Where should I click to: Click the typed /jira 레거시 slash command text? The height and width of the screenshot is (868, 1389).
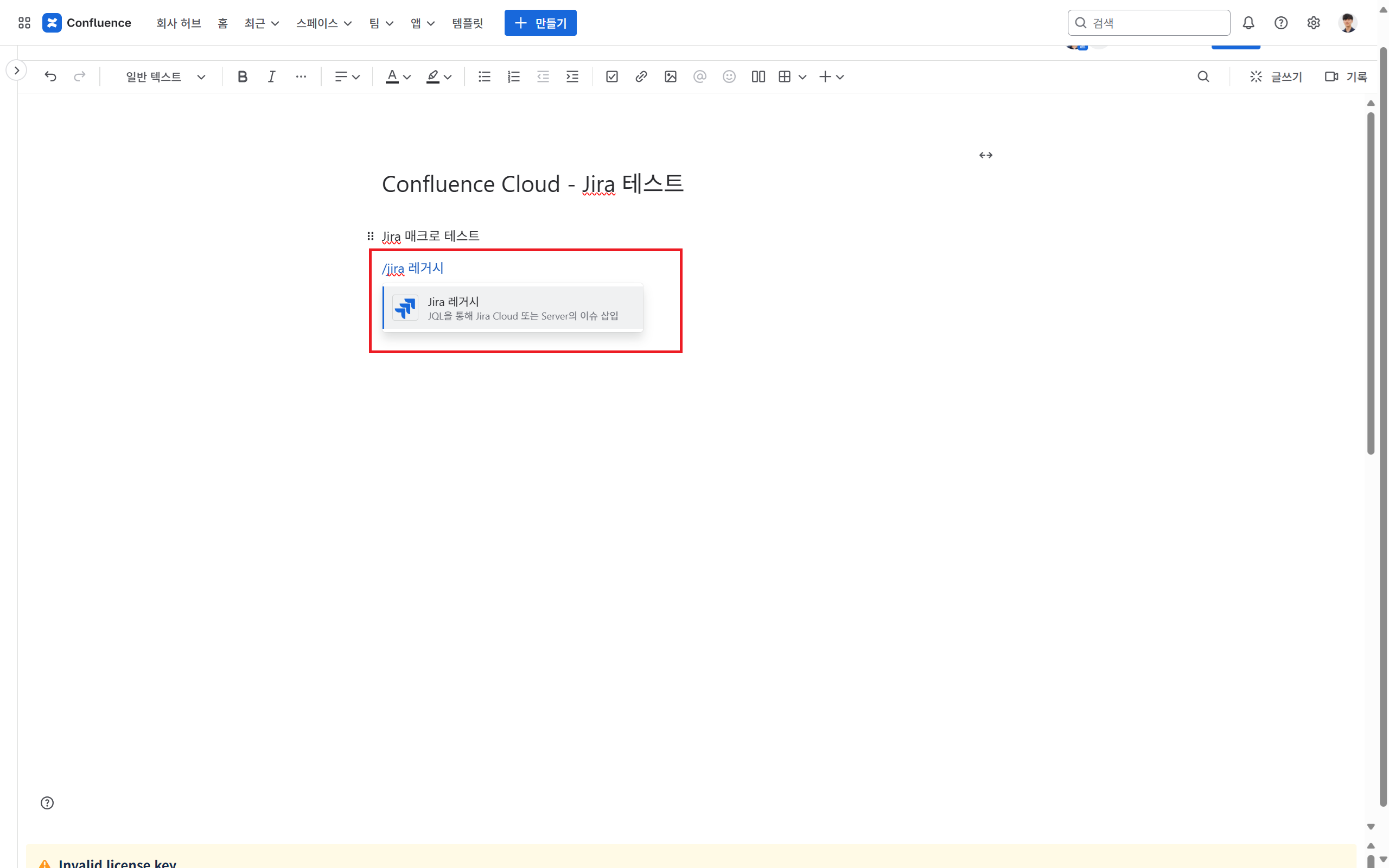413,268
